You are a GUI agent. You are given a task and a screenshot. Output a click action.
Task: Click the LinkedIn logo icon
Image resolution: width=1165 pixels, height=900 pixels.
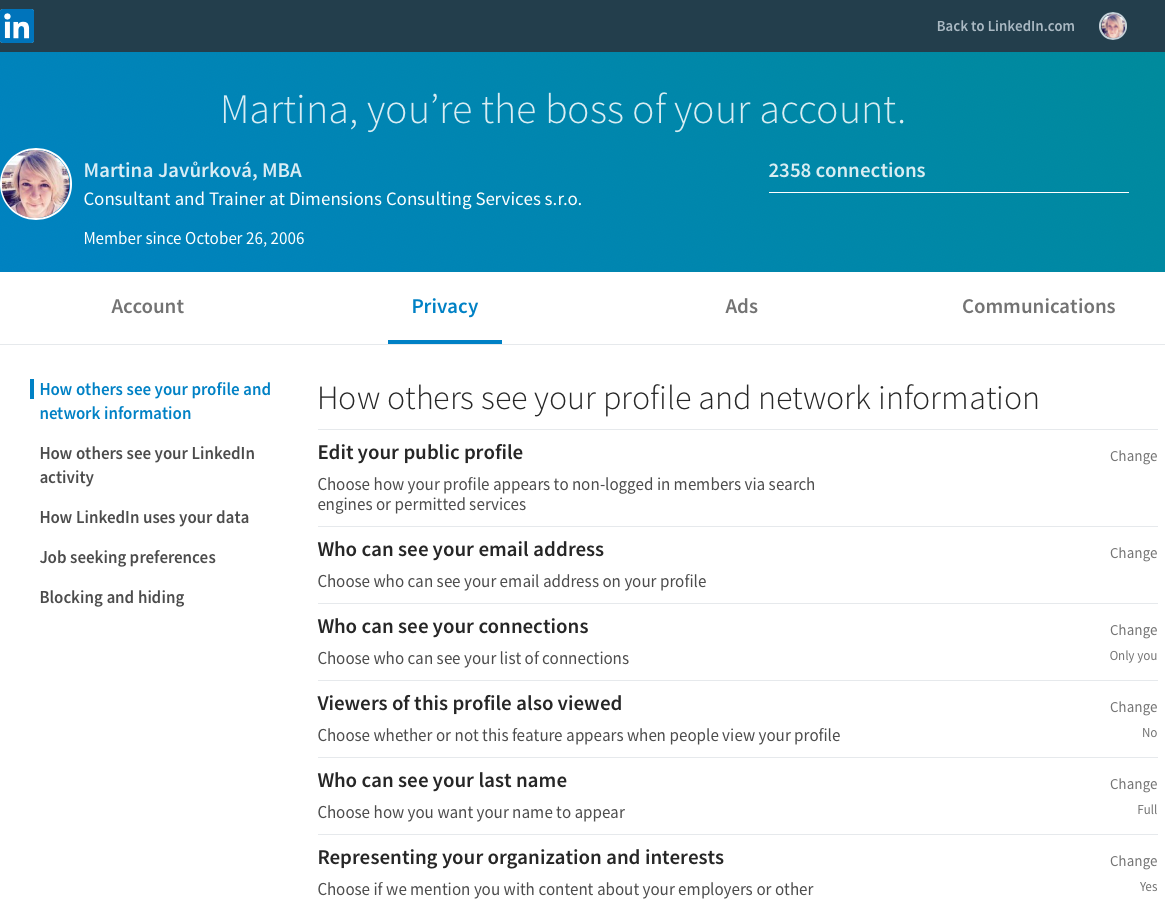tap(16, 26)
